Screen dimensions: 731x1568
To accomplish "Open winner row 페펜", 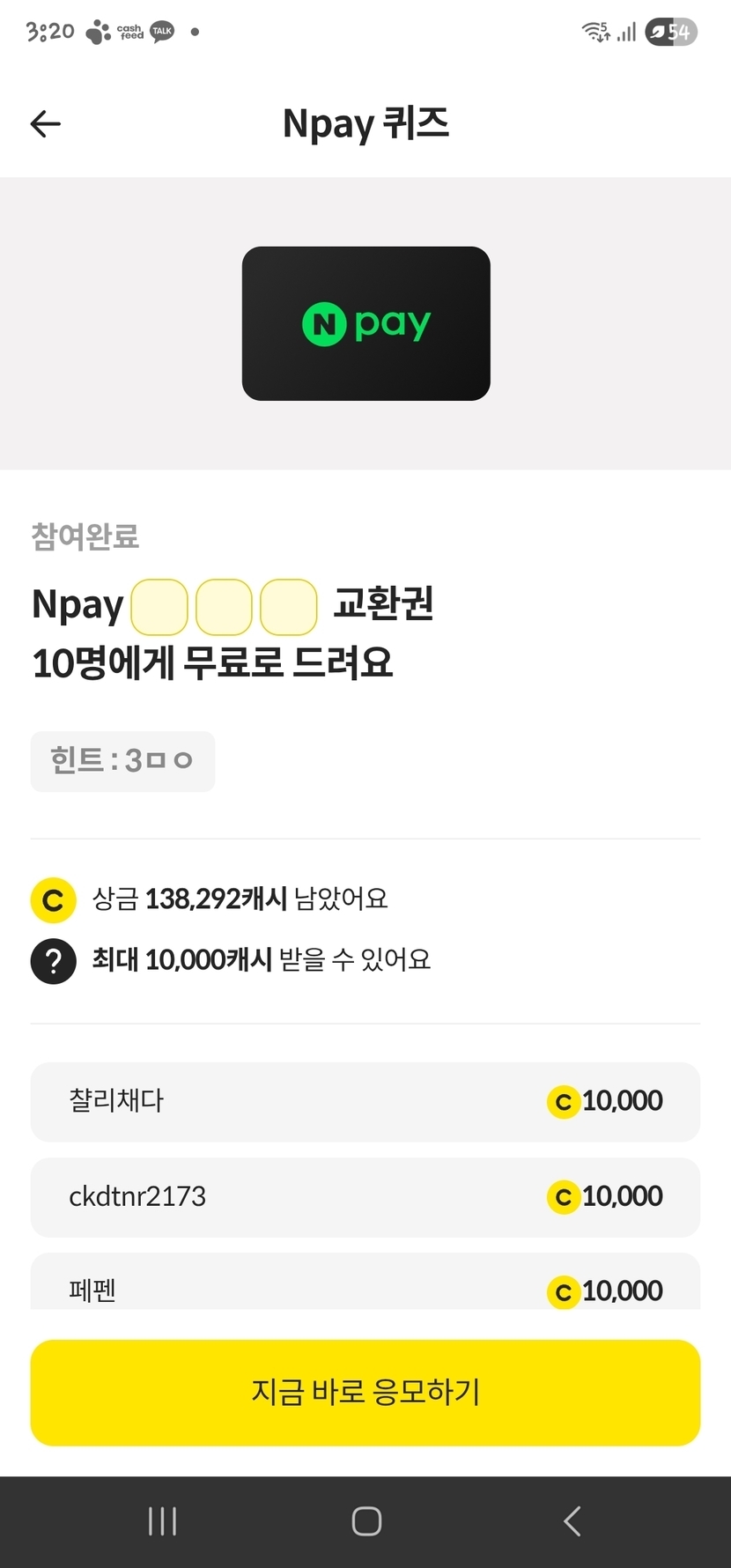I will [365, 1282].
